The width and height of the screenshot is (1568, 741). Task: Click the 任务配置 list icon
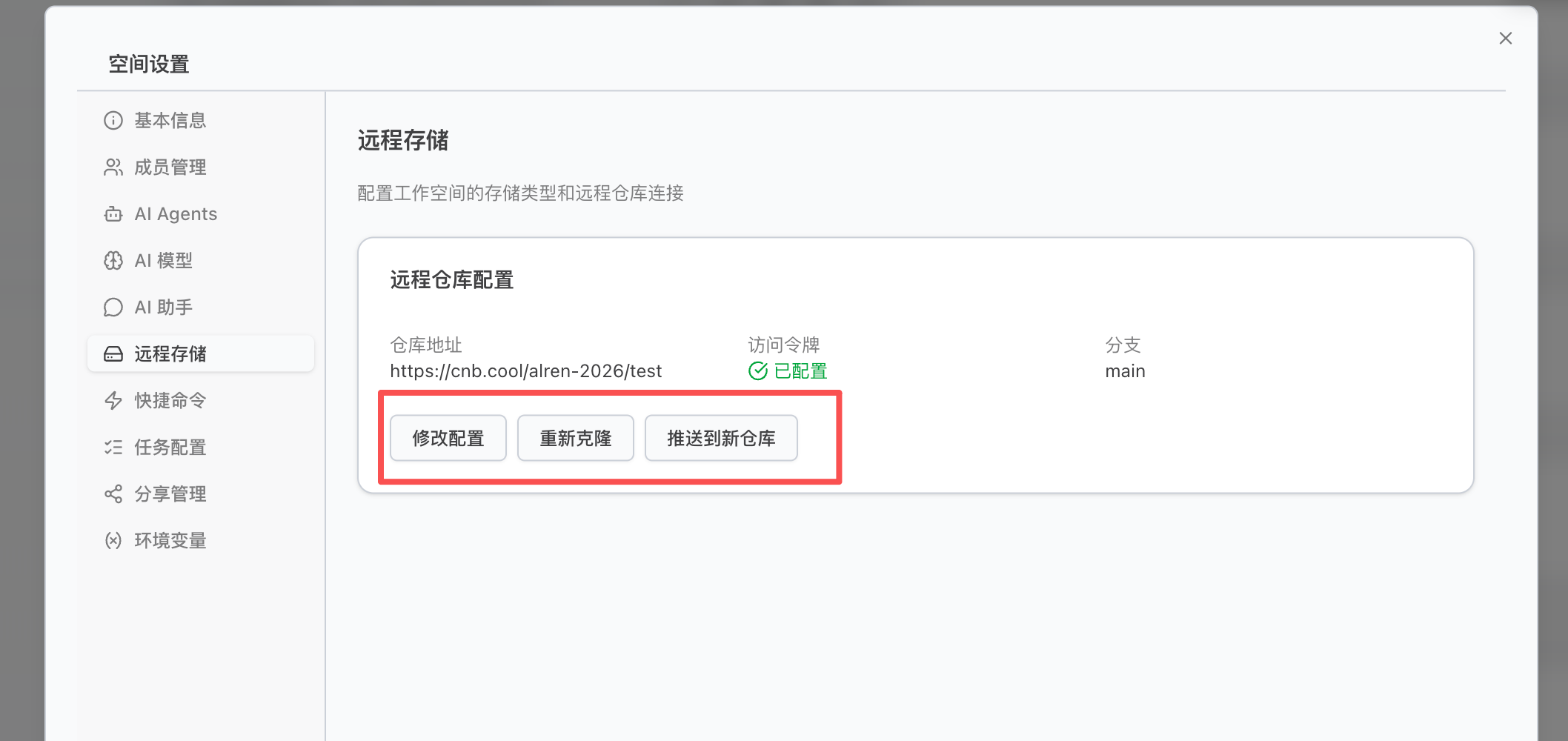113,447
